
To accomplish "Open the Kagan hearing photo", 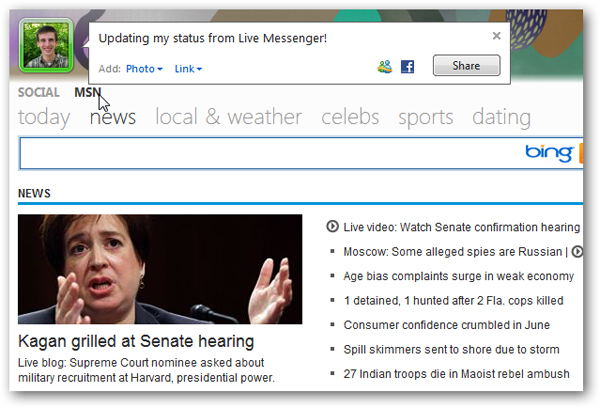I will tap(160, 269).
